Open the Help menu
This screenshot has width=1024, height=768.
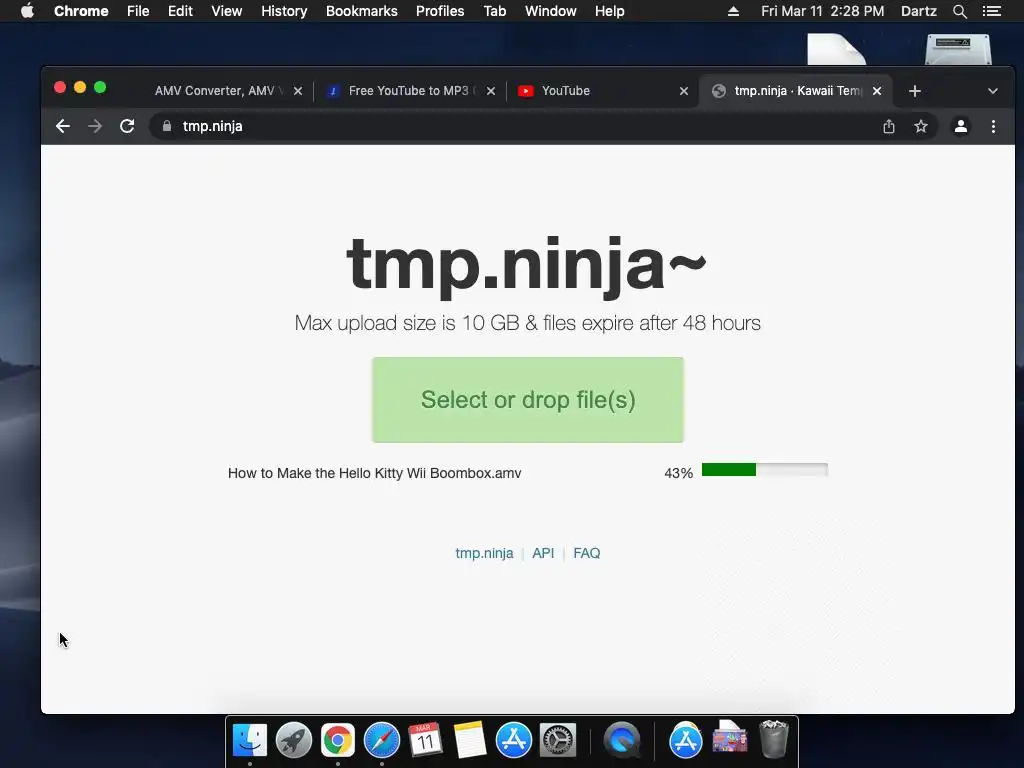609,11
